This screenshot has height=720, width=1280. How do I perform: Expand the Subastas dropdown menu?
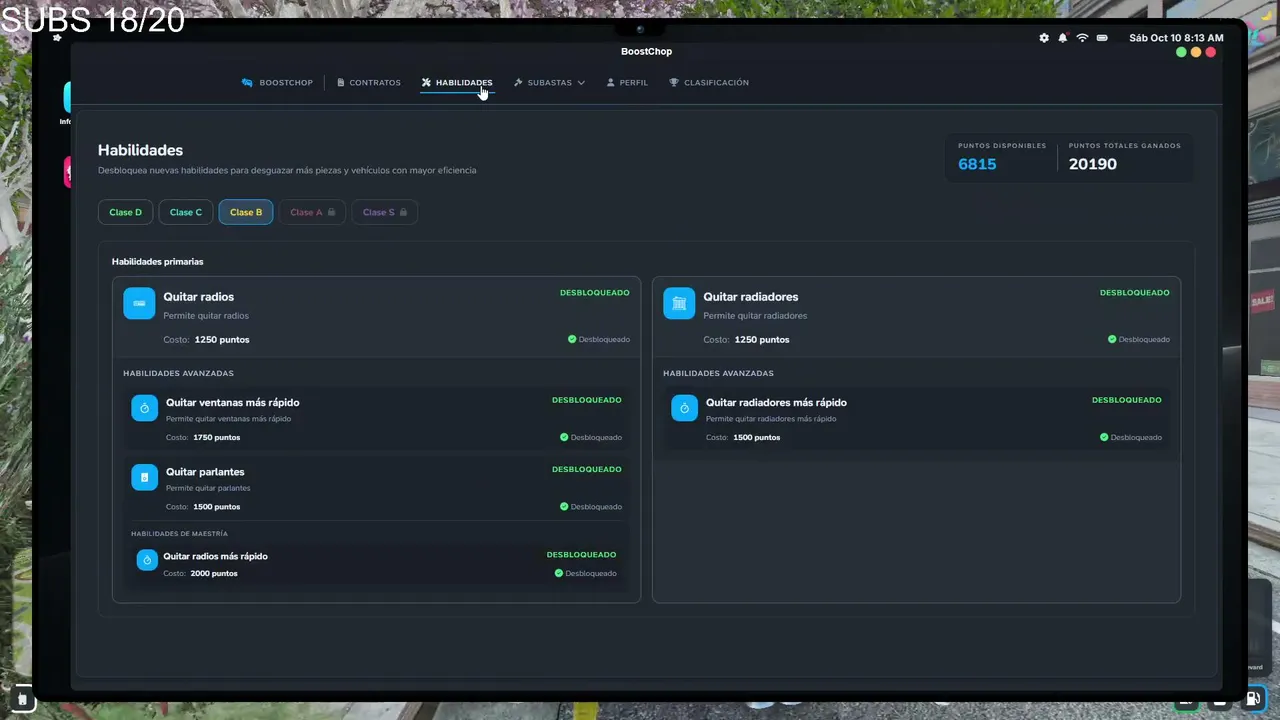click(x=549, y=83)
